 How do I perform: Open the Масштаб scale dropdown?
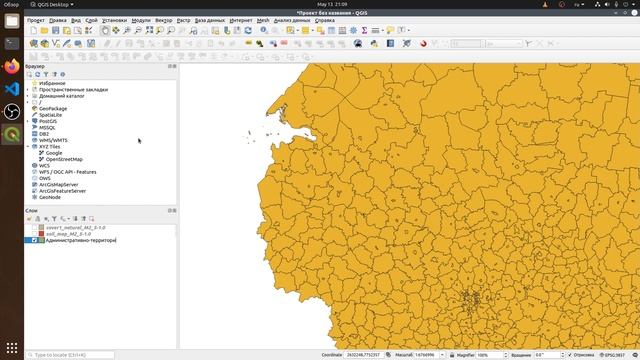[442, 355]
